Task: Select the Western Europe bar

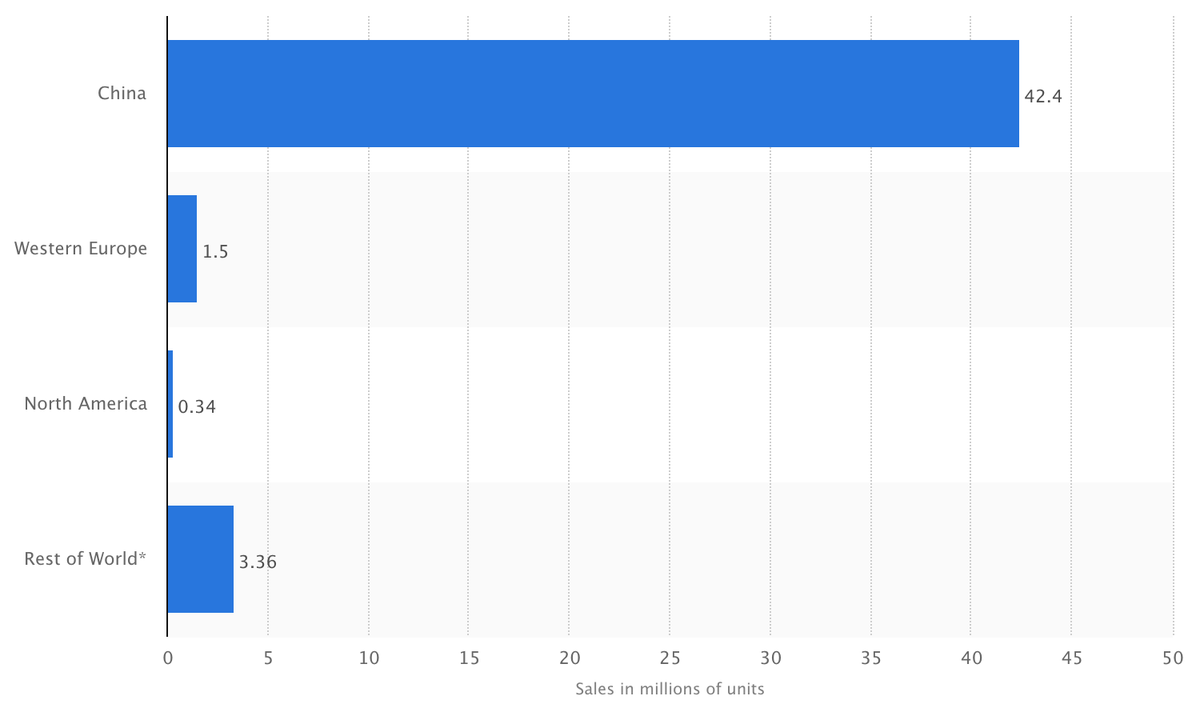Action: point(182,248)
